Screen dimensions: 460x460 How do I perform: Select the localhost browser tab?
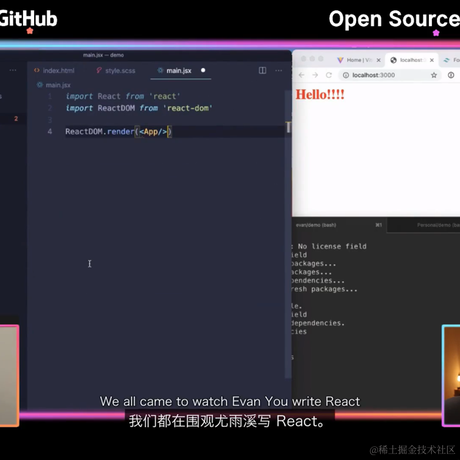[412, 60]
